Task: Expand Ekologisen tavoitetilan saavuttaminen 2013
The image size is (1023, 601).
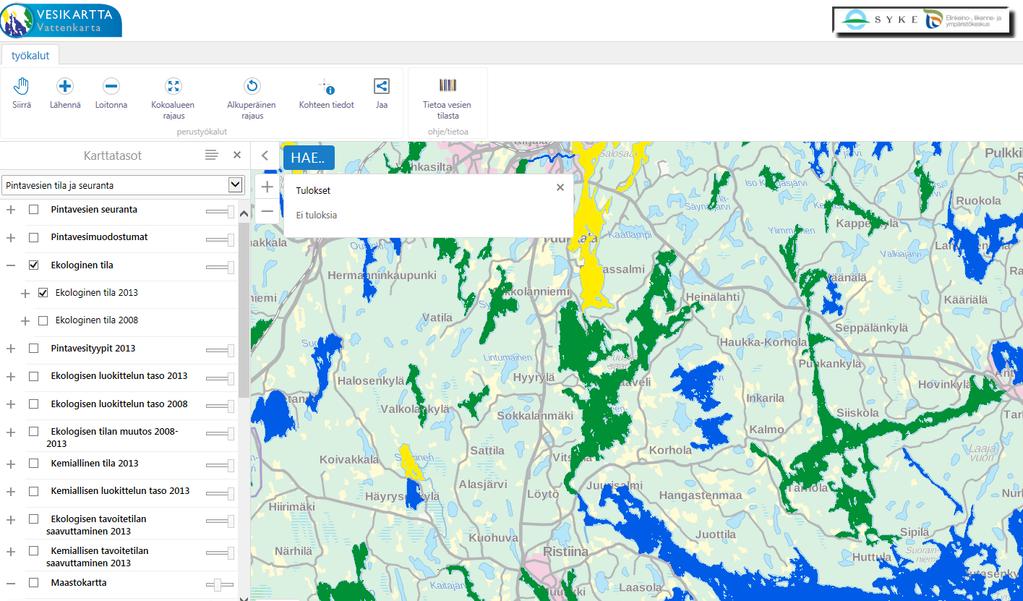Action: (x=10, y=520)
